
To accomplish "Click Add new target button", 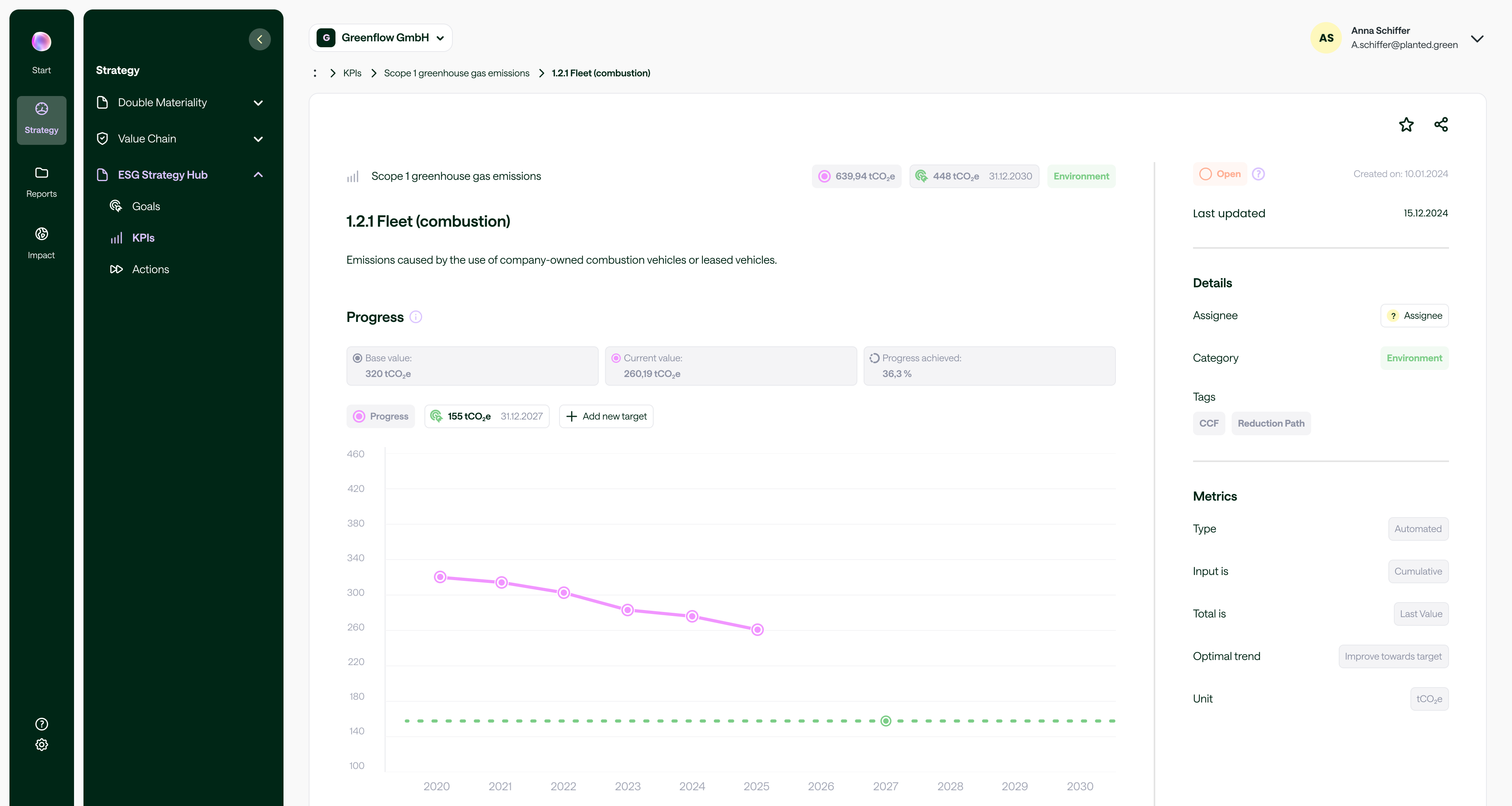I will [606, 416].
